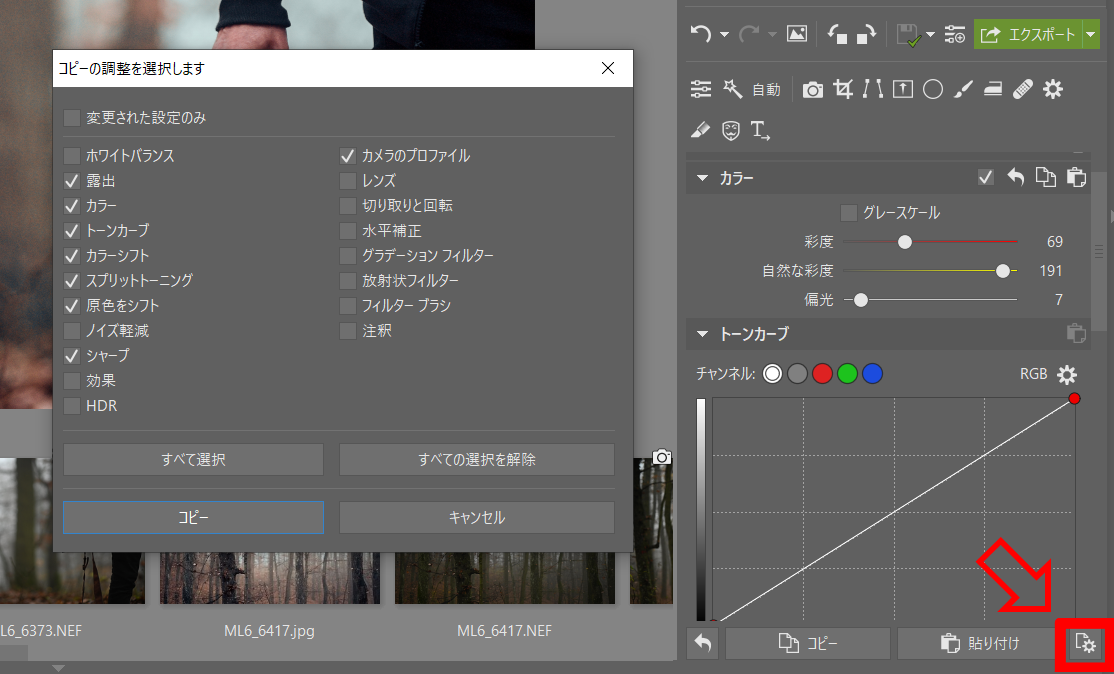Show original image compare icon
Image resolution: width=1114 pixels, height=674 pixels.
(797, 34)
